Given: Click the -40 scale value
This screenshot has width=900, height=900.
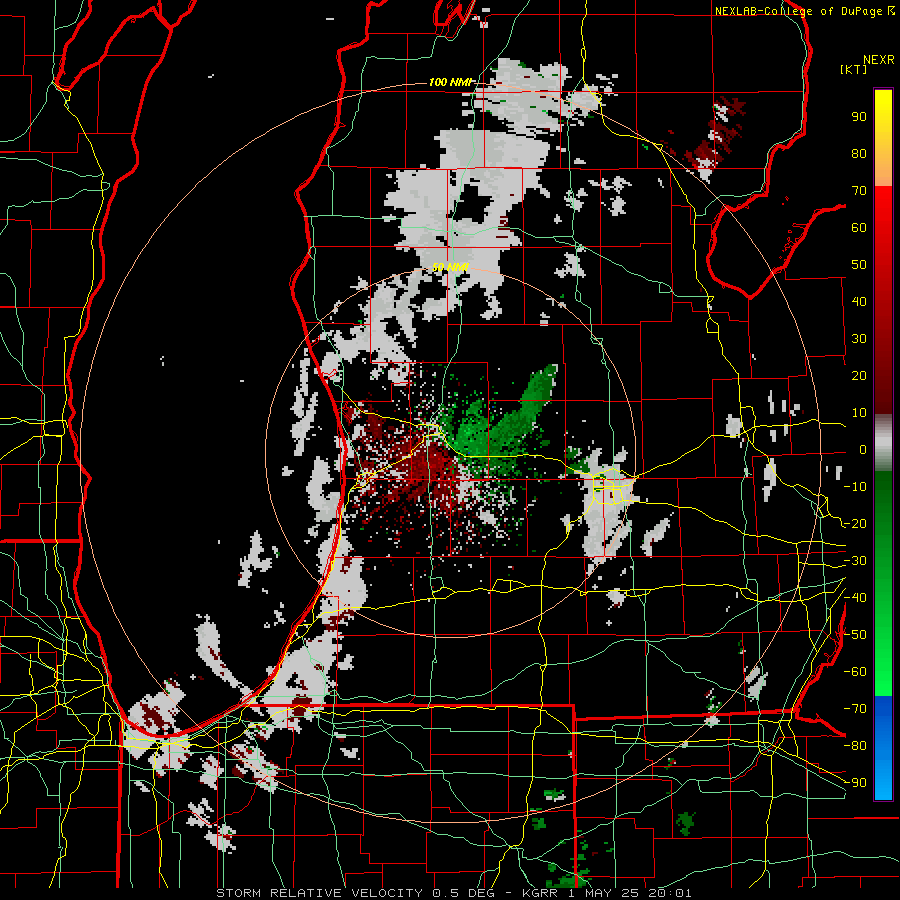Looking at the screenshot, I should point(855,598).
